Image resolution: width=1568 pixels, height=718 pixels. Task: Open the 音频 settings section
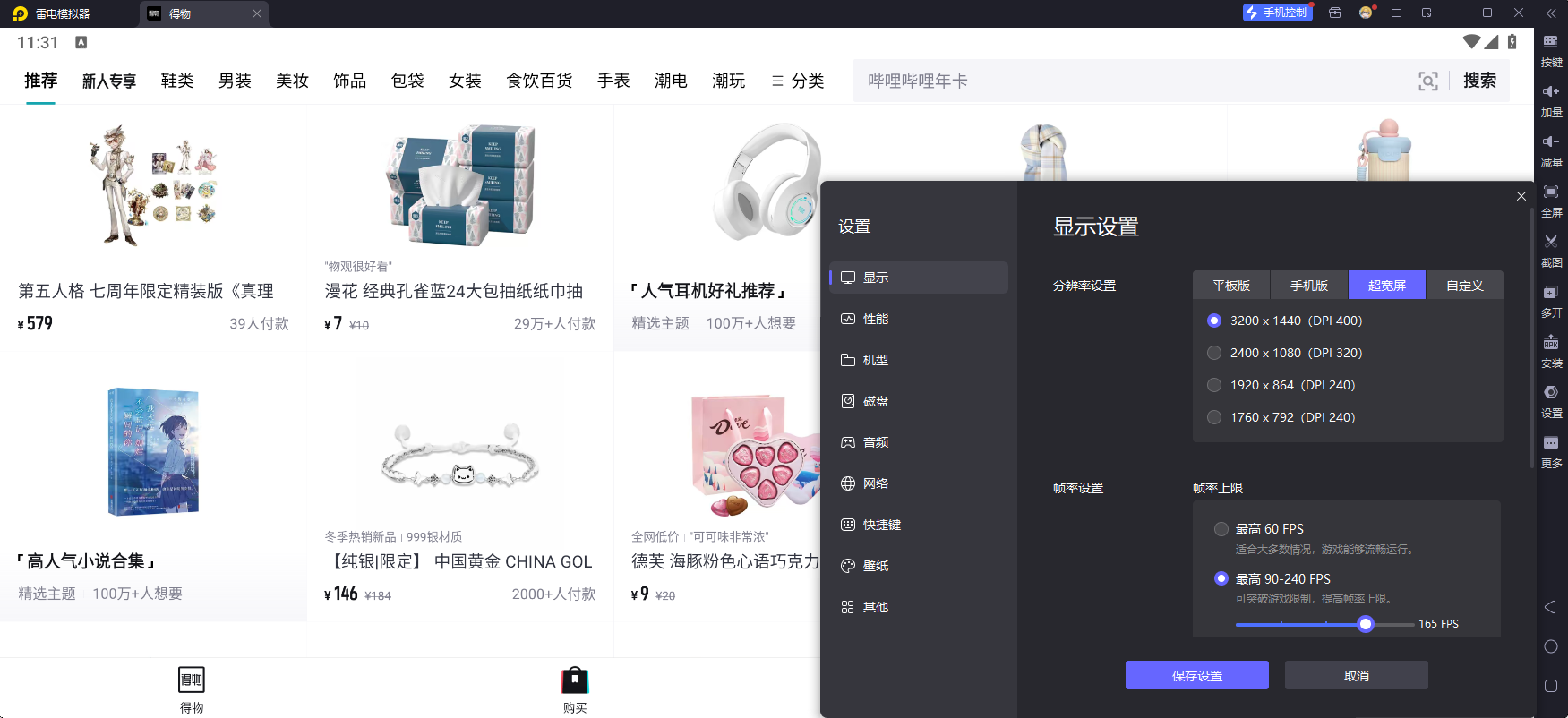tap(919, 442)
